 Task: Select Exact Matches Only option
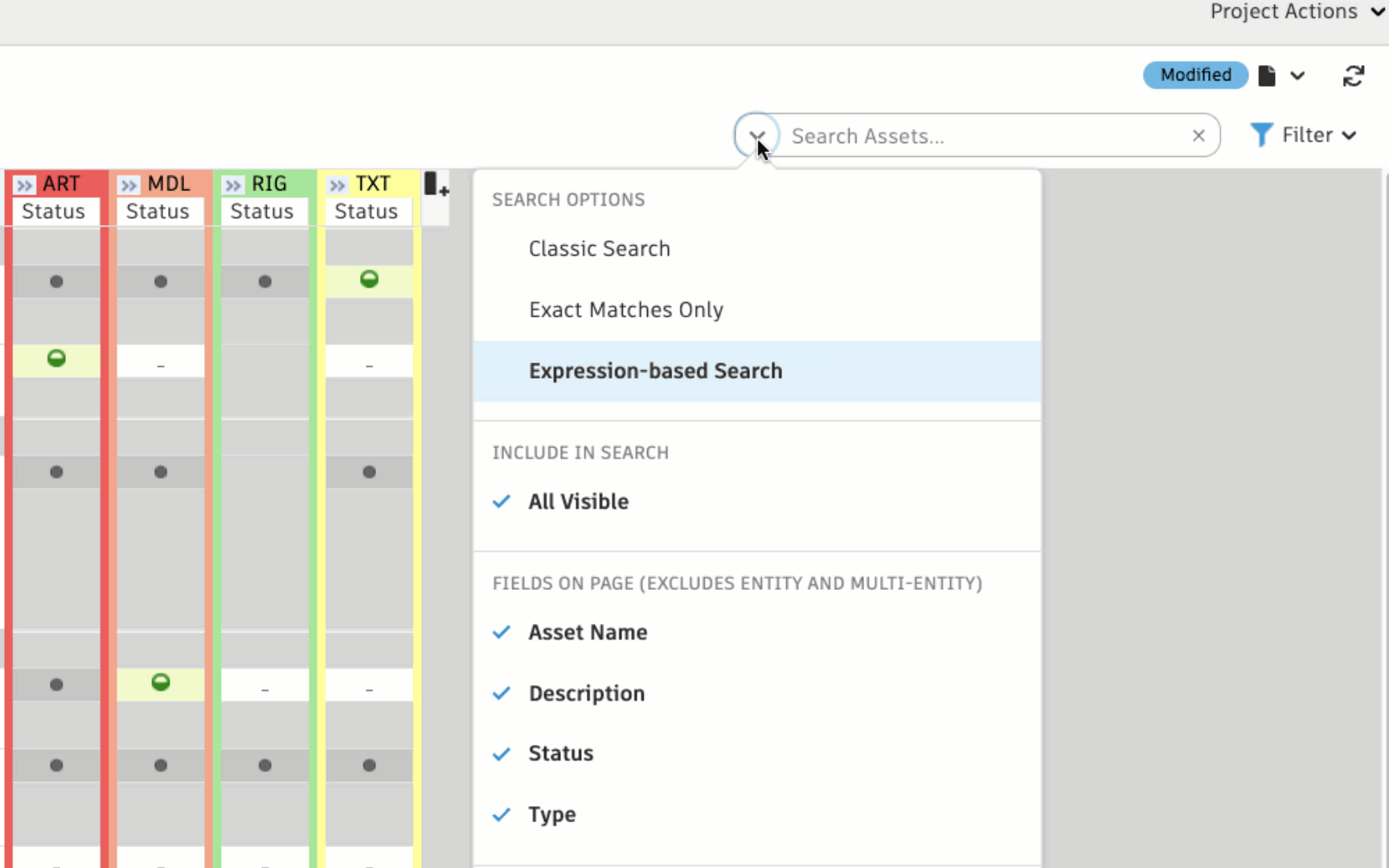pyautogui.click(x=757, y=309)
